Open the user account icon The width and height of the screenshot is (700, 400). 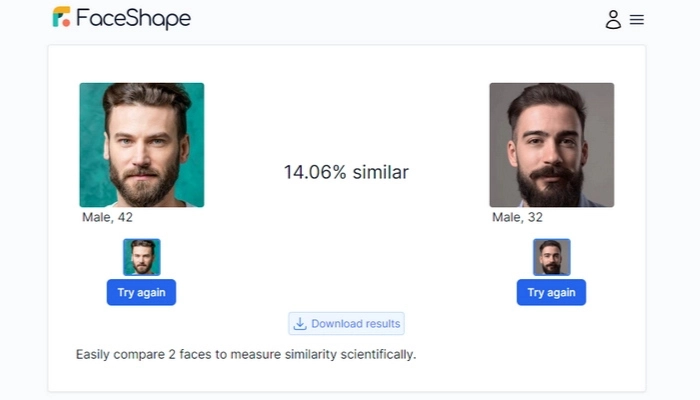coord(613,19)
